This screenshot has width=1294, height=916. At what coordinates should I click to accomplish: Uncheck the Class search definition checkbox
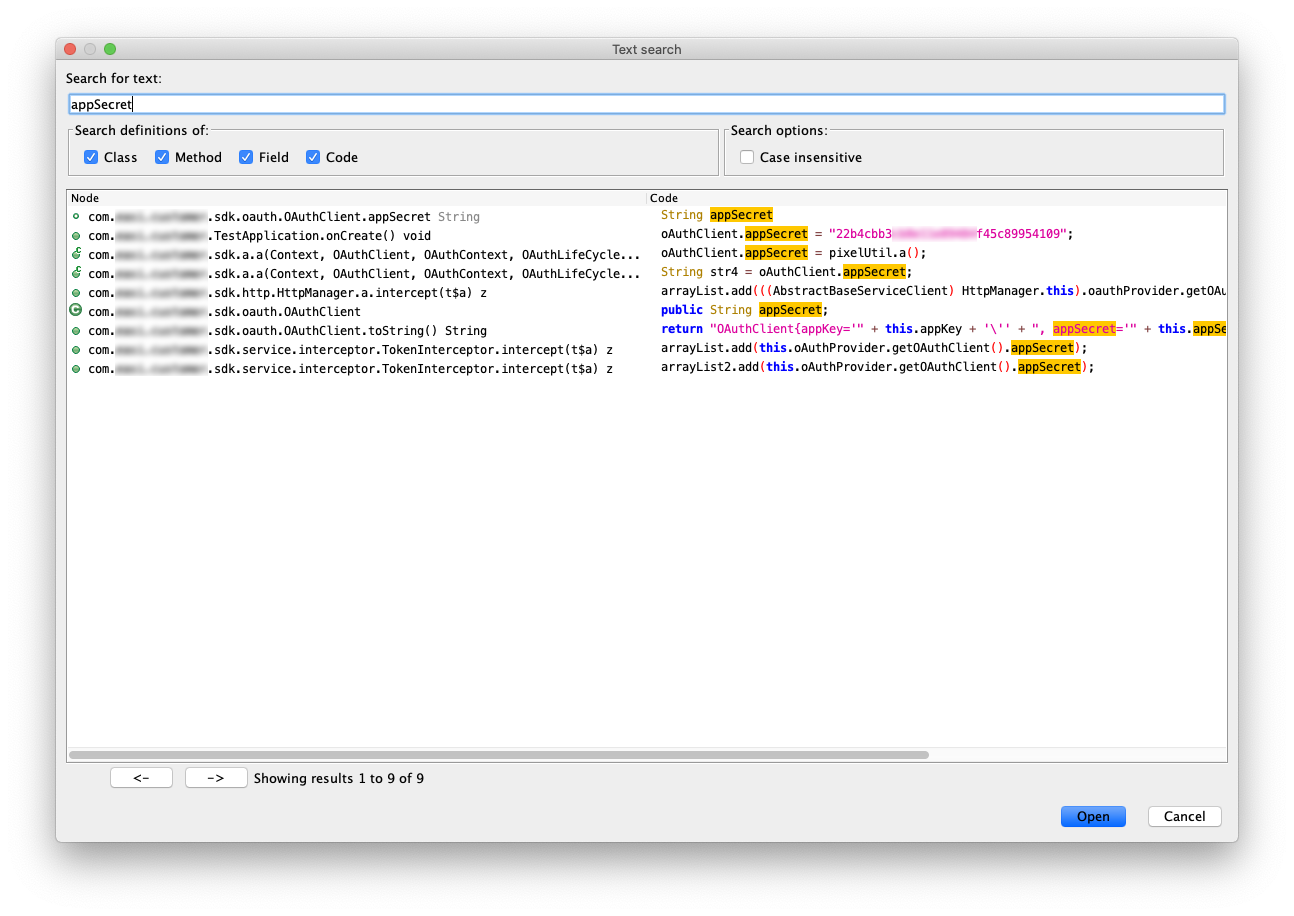pyautogui.click(x=91, y=157)
